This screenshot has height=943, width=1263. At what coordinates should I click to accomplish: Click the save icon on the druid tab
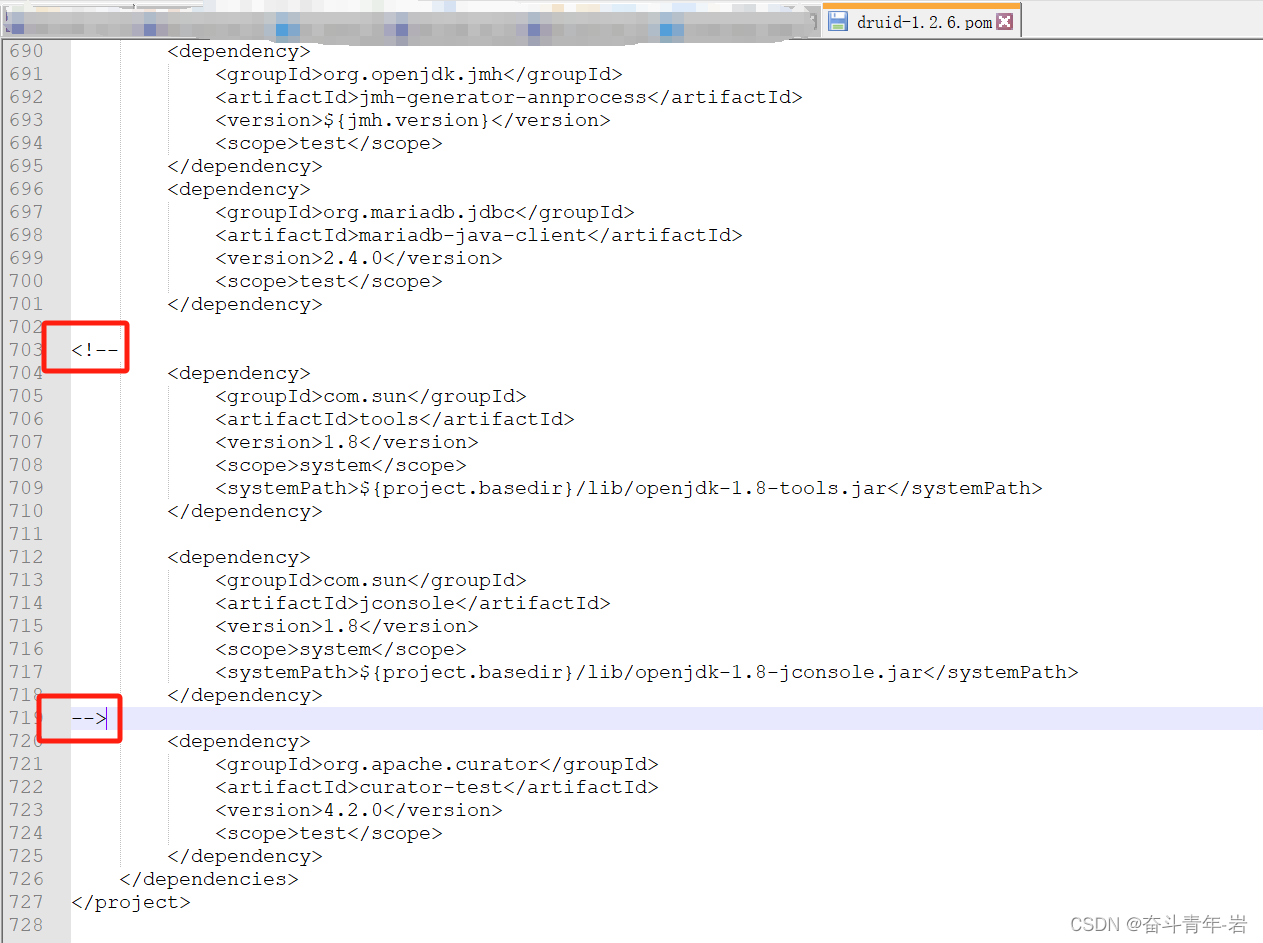(840, 20)
